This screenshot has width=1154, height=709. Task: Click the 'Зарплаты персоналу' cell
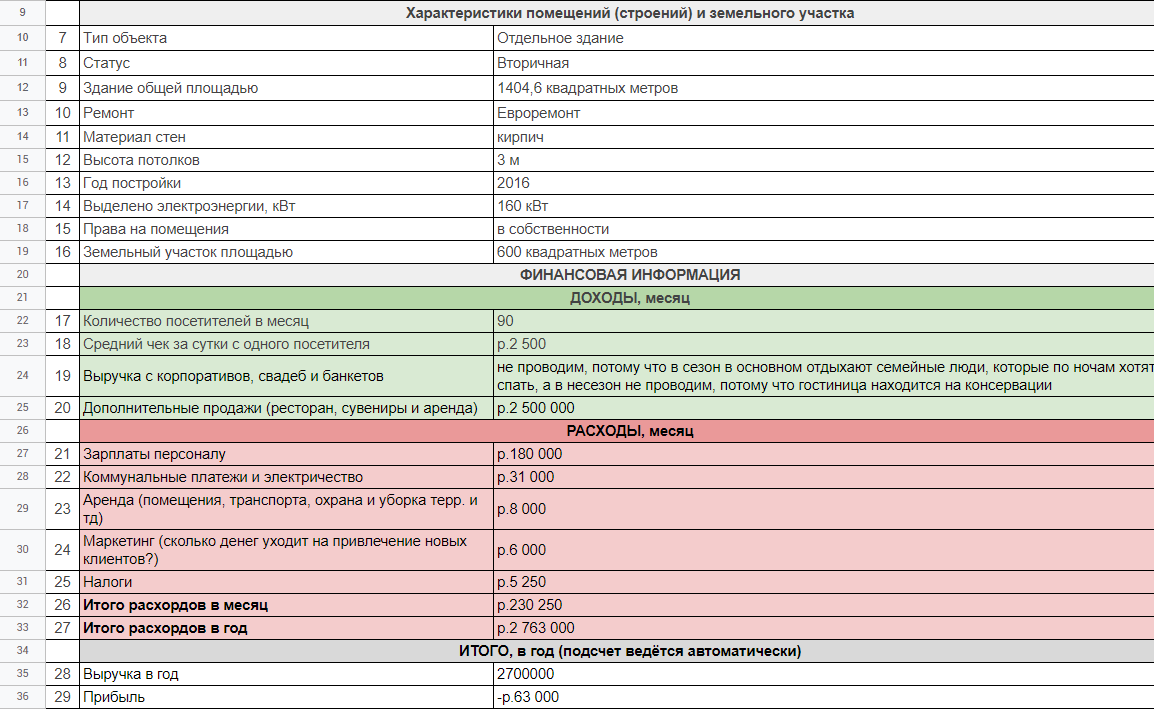click(286, 454)
